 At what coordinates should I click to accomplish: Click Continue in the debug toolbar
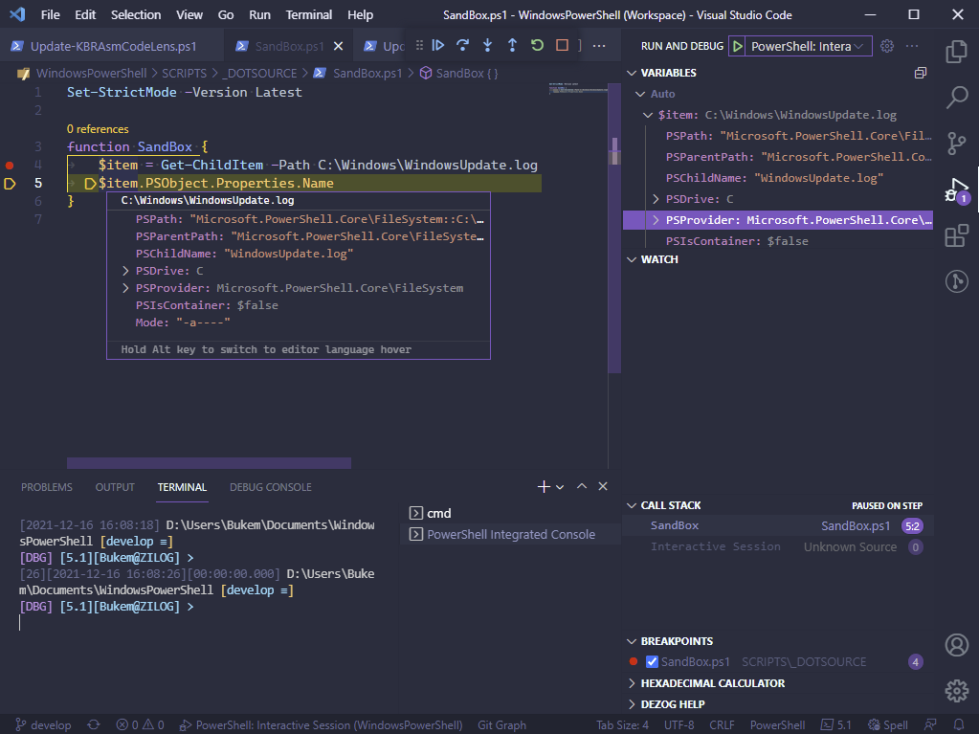tap(438, 45)
